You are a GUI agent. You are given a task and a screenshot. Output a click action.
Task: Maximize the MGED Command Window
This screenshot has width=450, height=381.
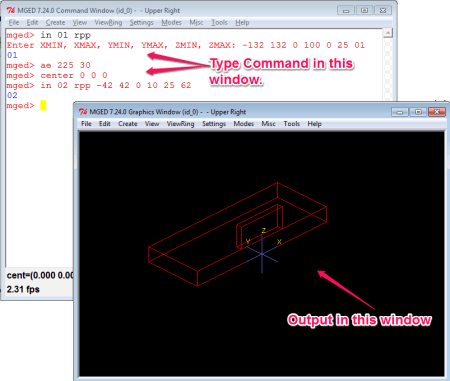(x=364, y=10)
